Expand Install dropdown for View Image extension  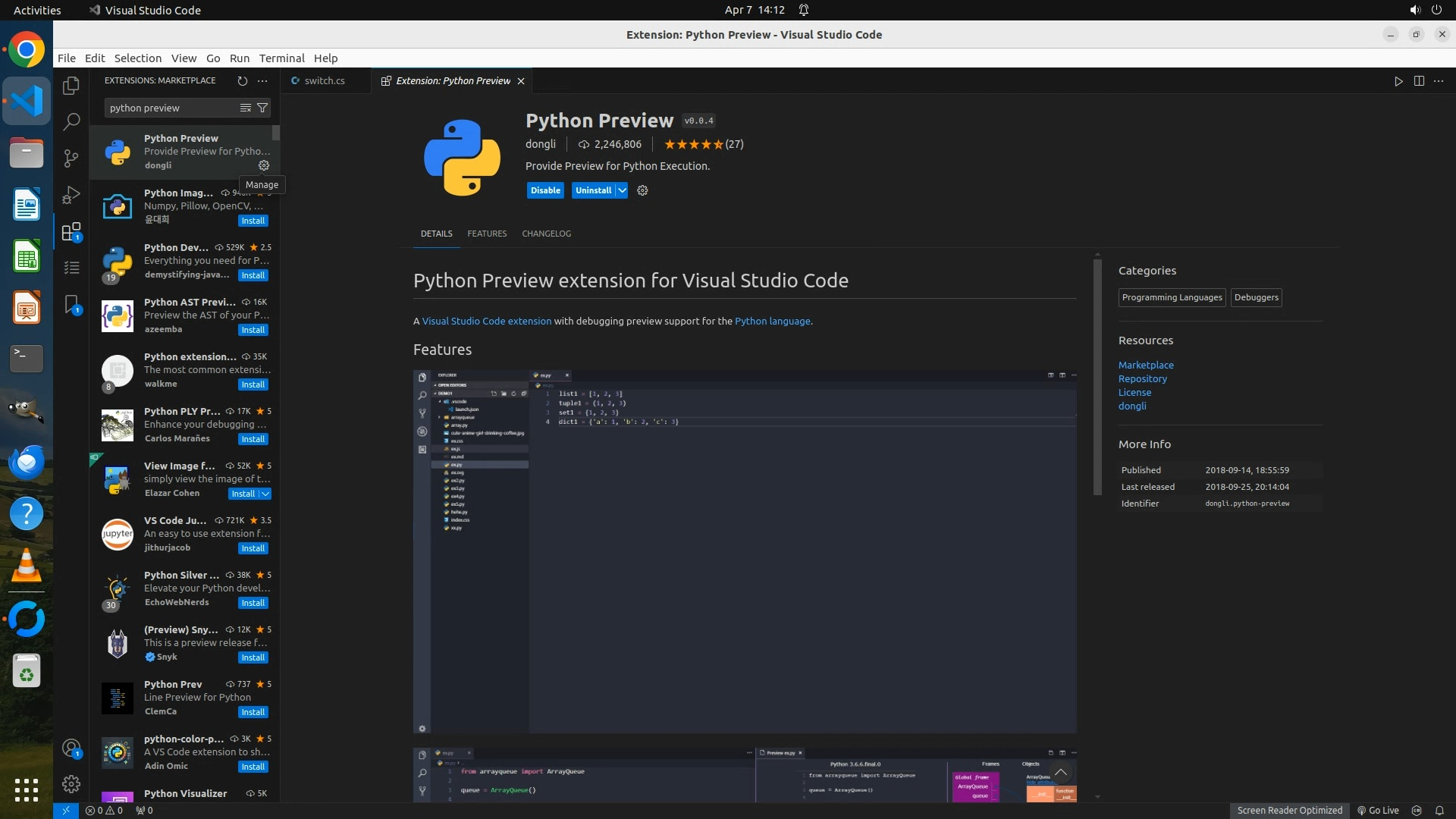(265, 494)
